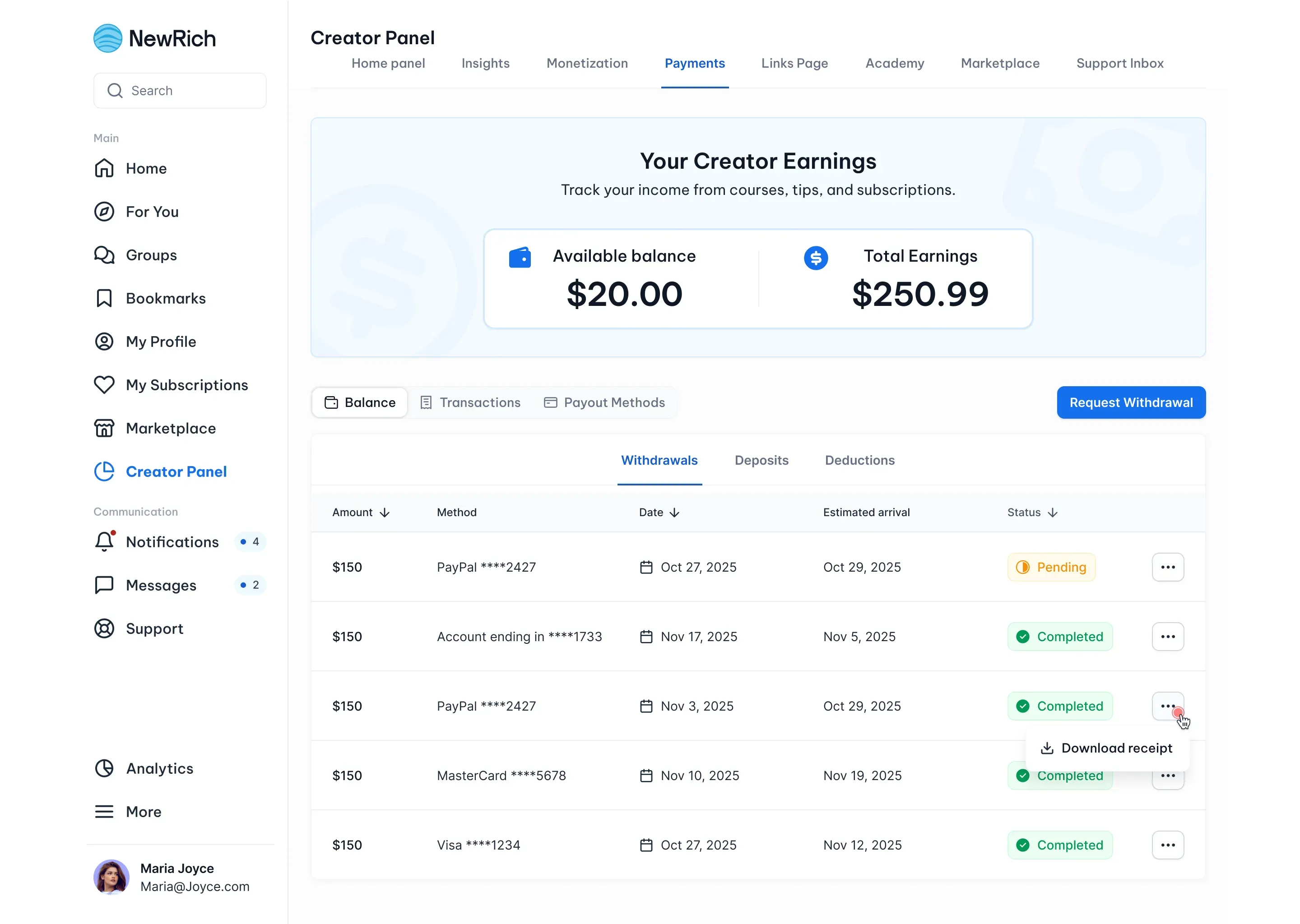
Task: Click calendar icon next to Nov 10, 2025
Action: pos(646,776)
